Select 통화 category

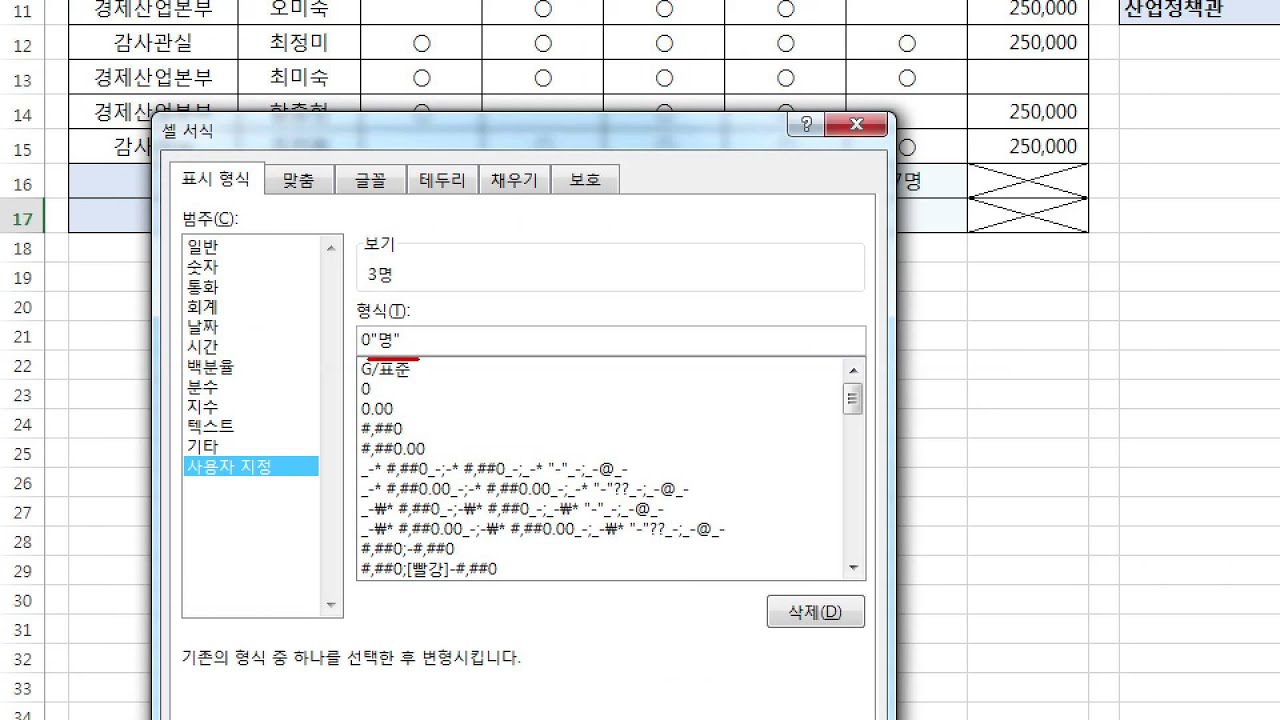pos(251,287)
